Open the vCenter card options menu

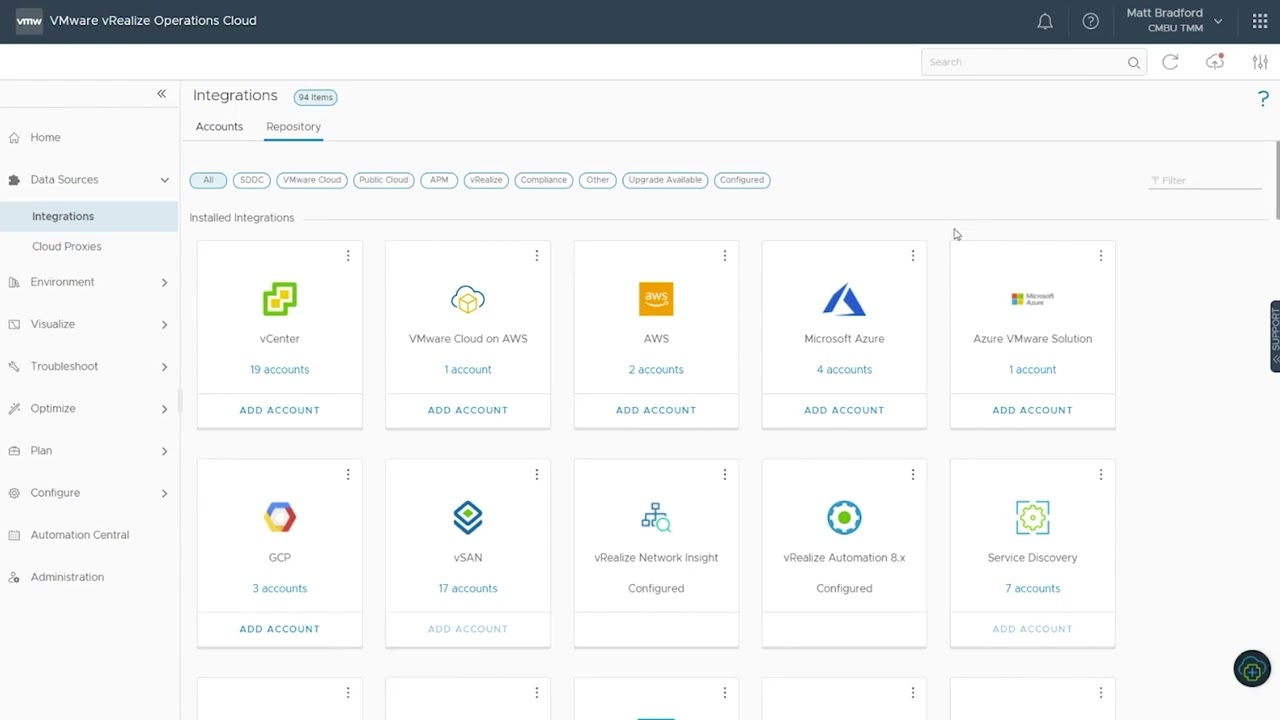coord(348,256)
